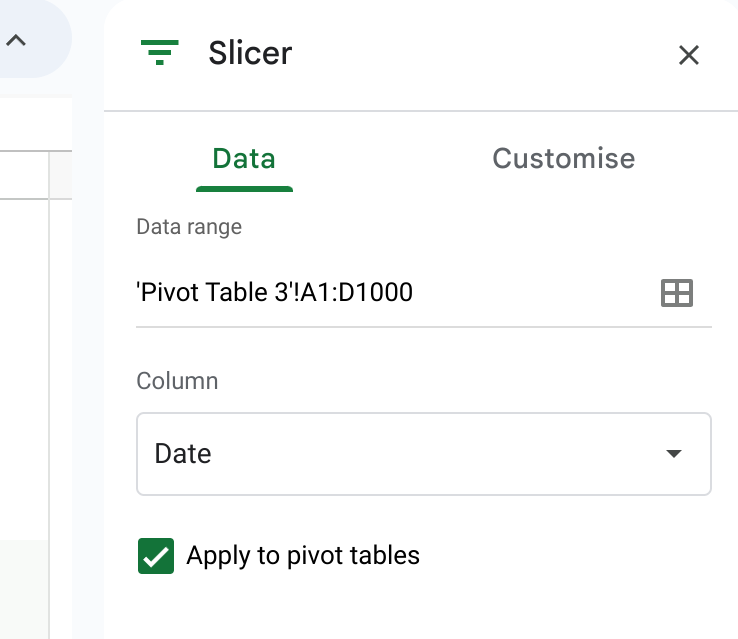Viewport: 738px width, 639px height.
Task: Click the Apply to pivot tables label
Action: 303,556
